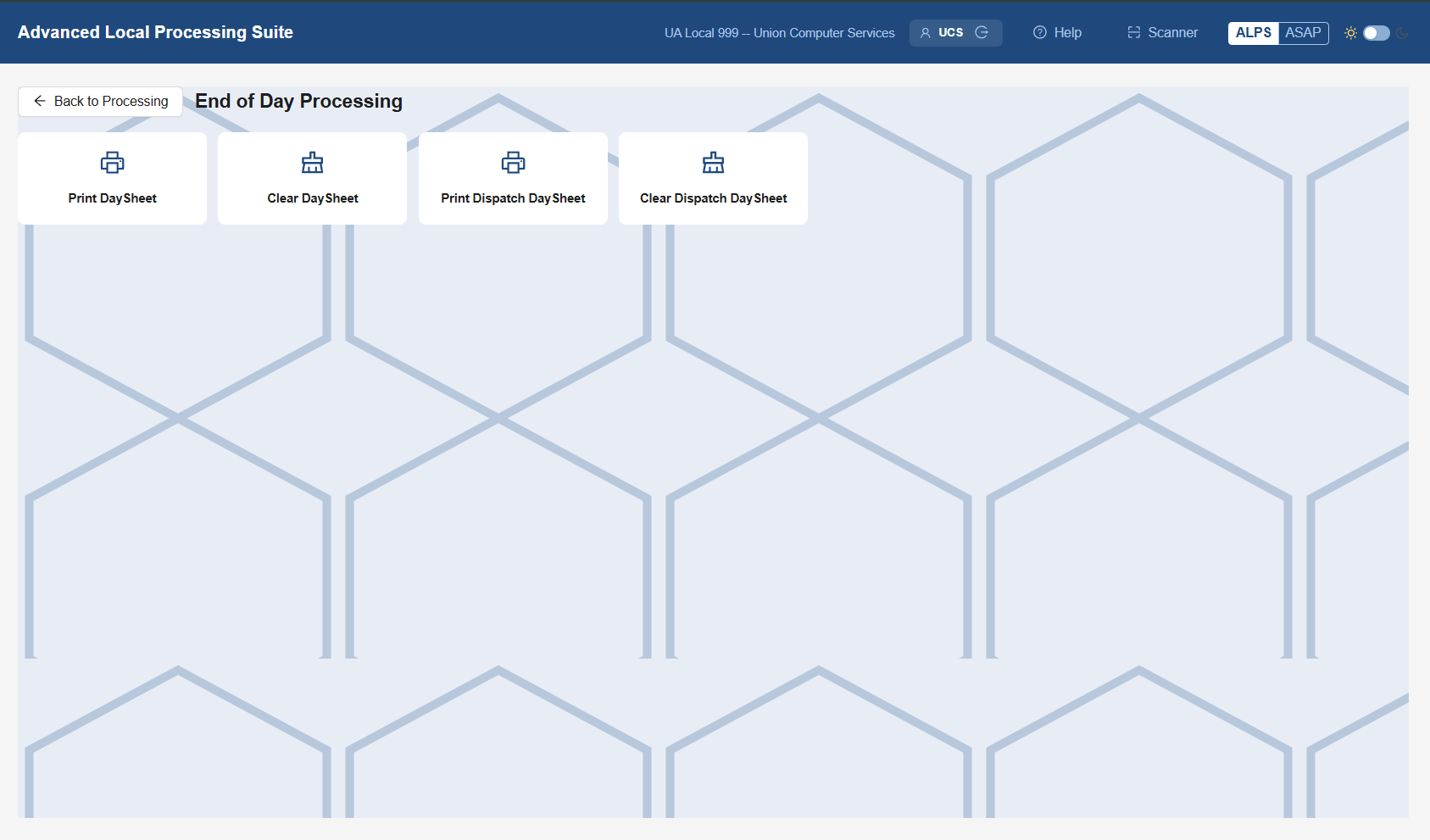
Task: Click the user profile icon beside UCS
Action: 926,33
